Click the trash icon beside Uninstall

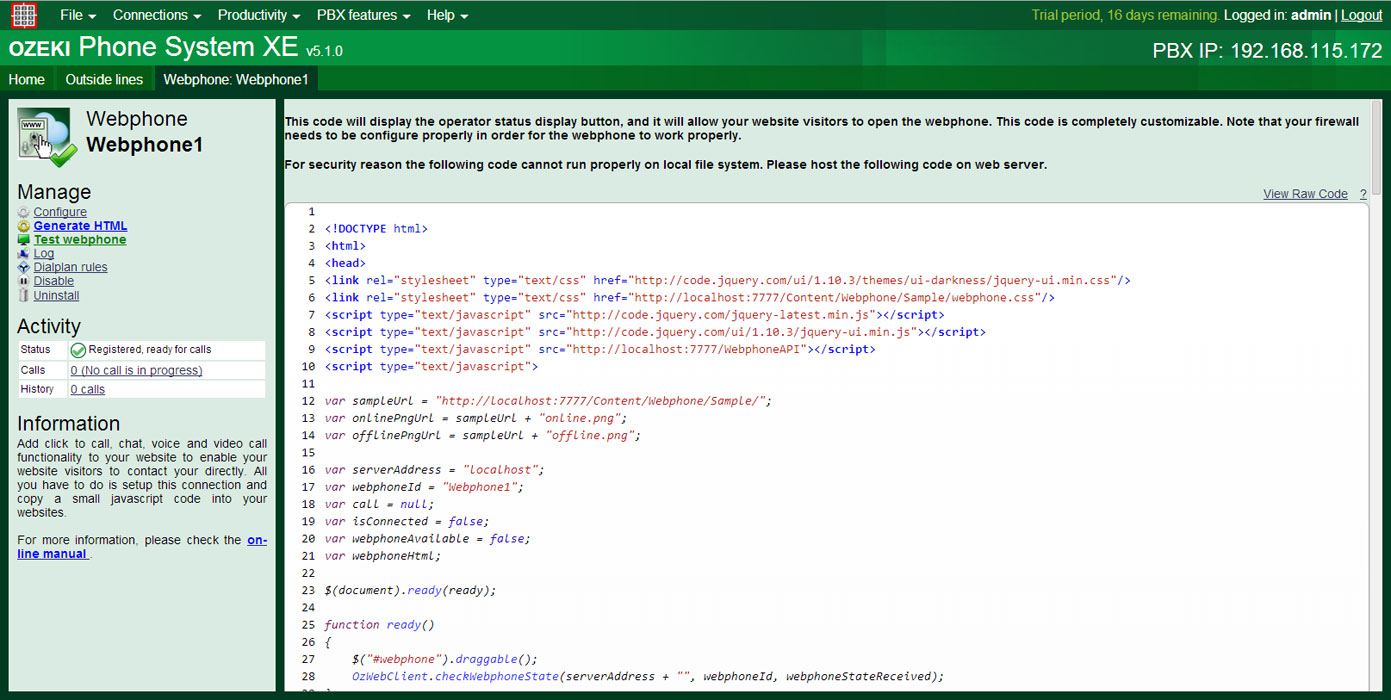click(24, 295)
